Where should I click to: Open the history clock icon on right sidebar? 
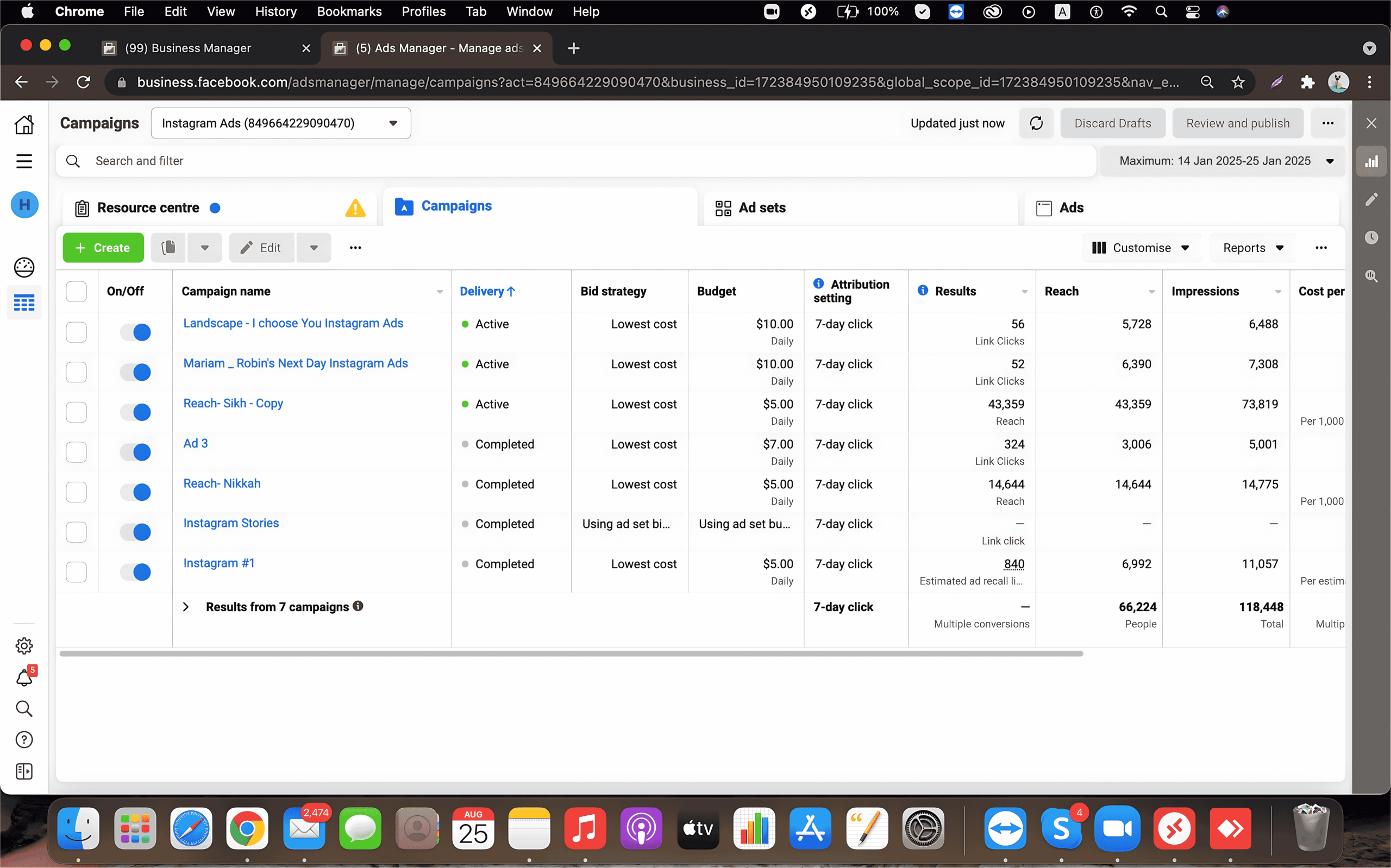tap(1371, 237)
